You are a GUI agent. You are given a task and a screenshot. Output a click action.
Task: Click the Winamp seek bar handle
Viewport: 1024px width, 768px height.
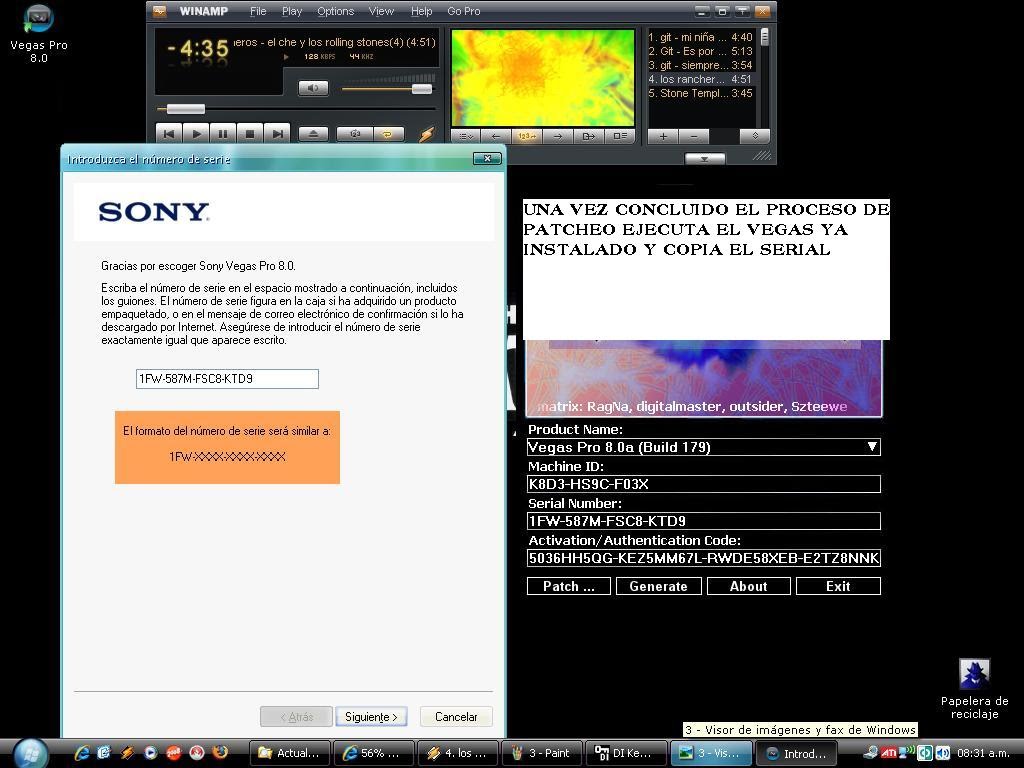185,108
